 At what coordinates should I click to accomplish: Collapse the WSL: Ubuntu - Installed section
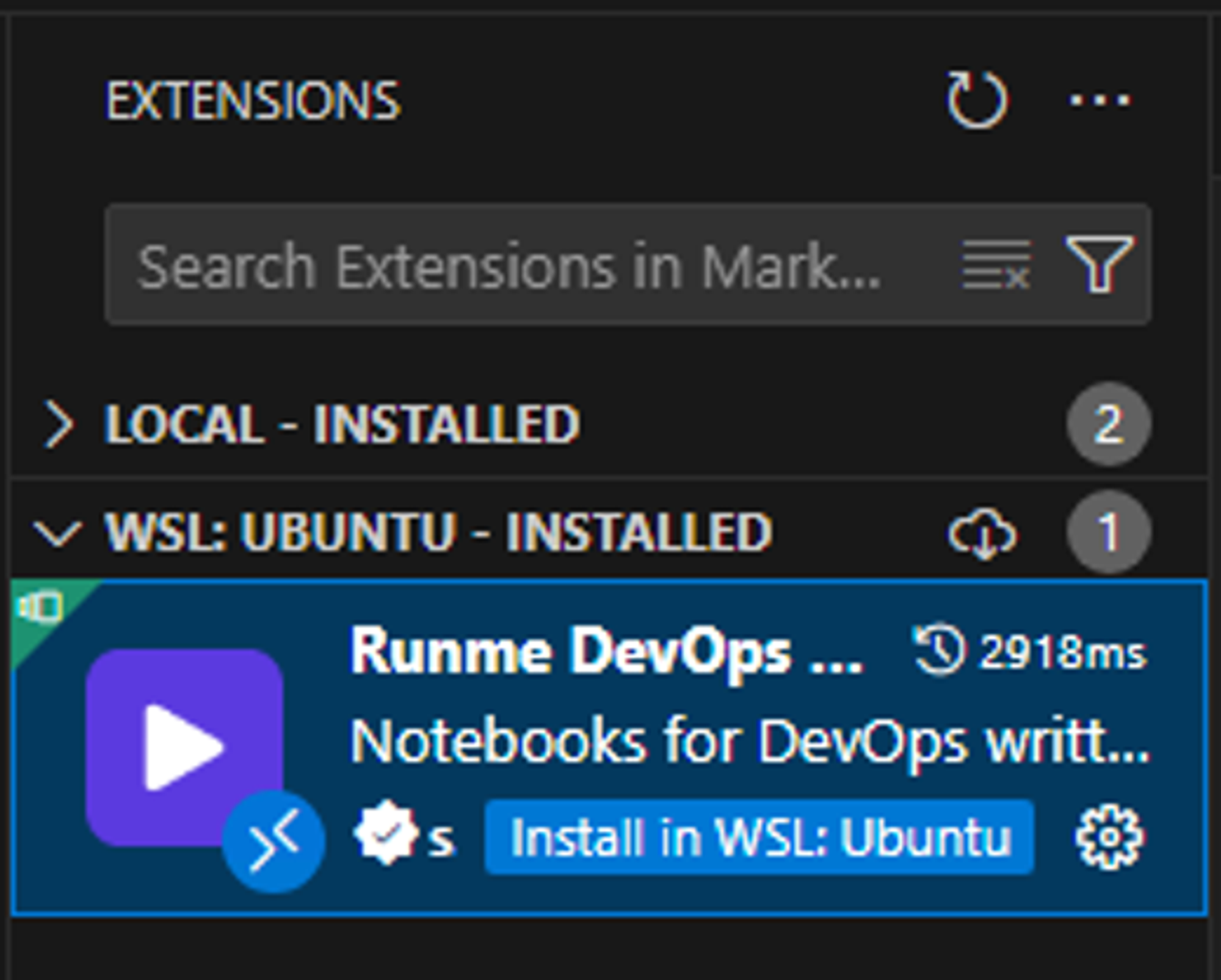58,532
